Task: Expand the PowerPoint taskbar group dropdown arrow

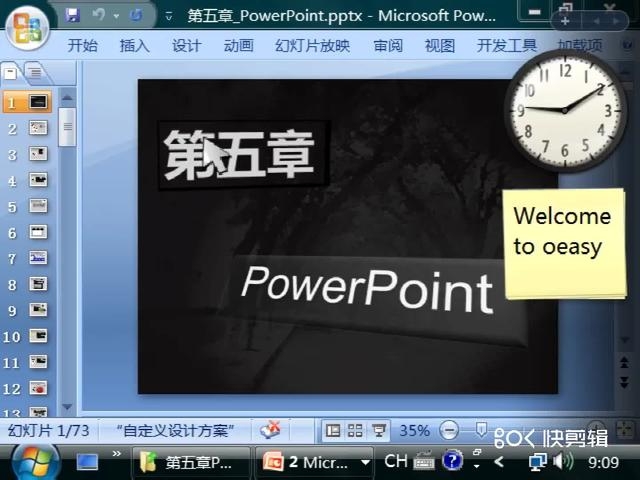Action: 366,463
